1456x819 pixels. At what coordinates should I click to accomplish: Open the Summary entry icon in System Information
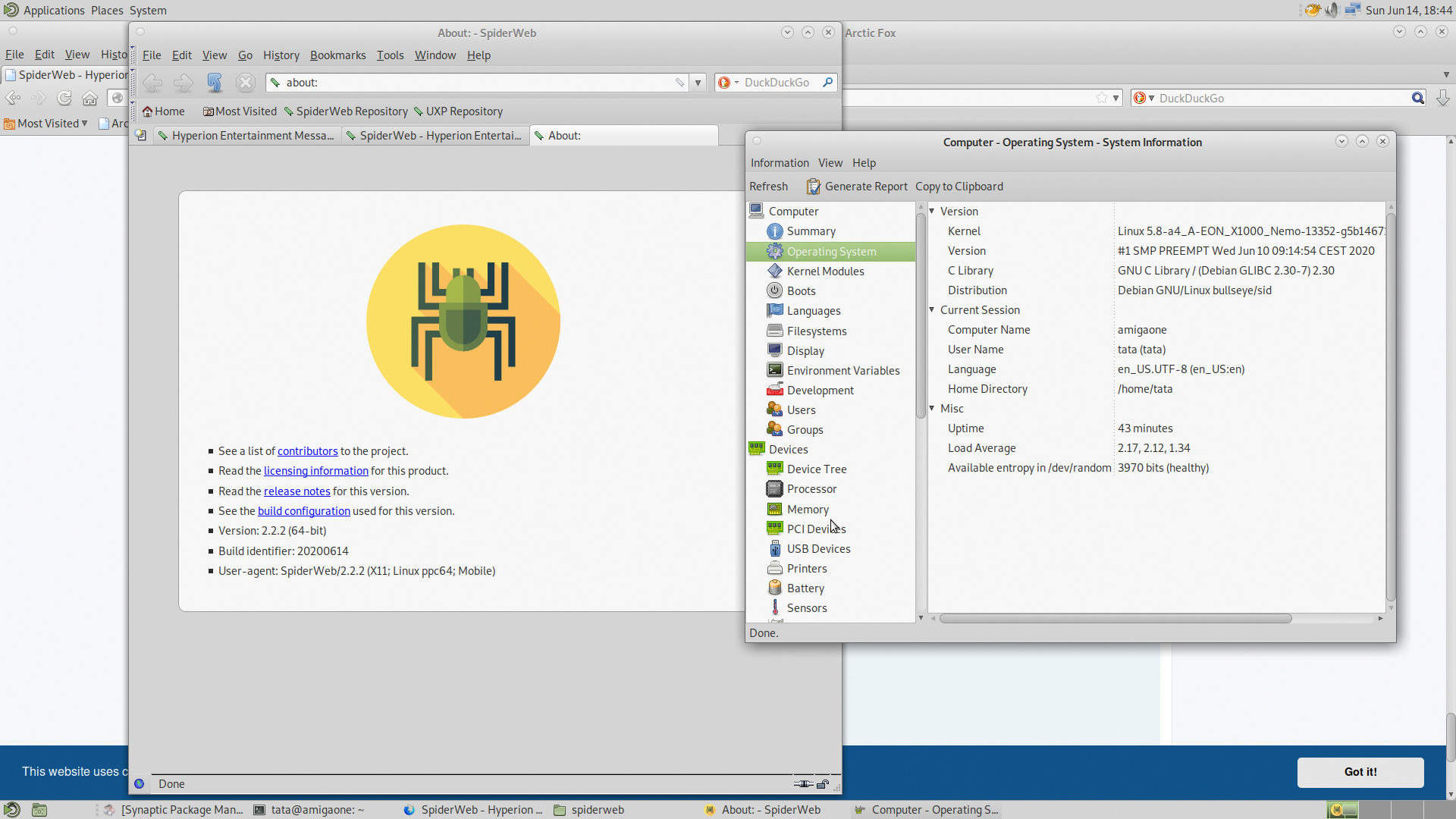[x=774, y=231]
